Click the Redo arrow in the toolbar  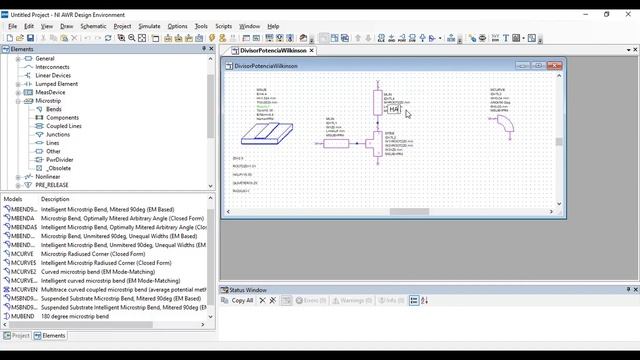tap(98, 38)
